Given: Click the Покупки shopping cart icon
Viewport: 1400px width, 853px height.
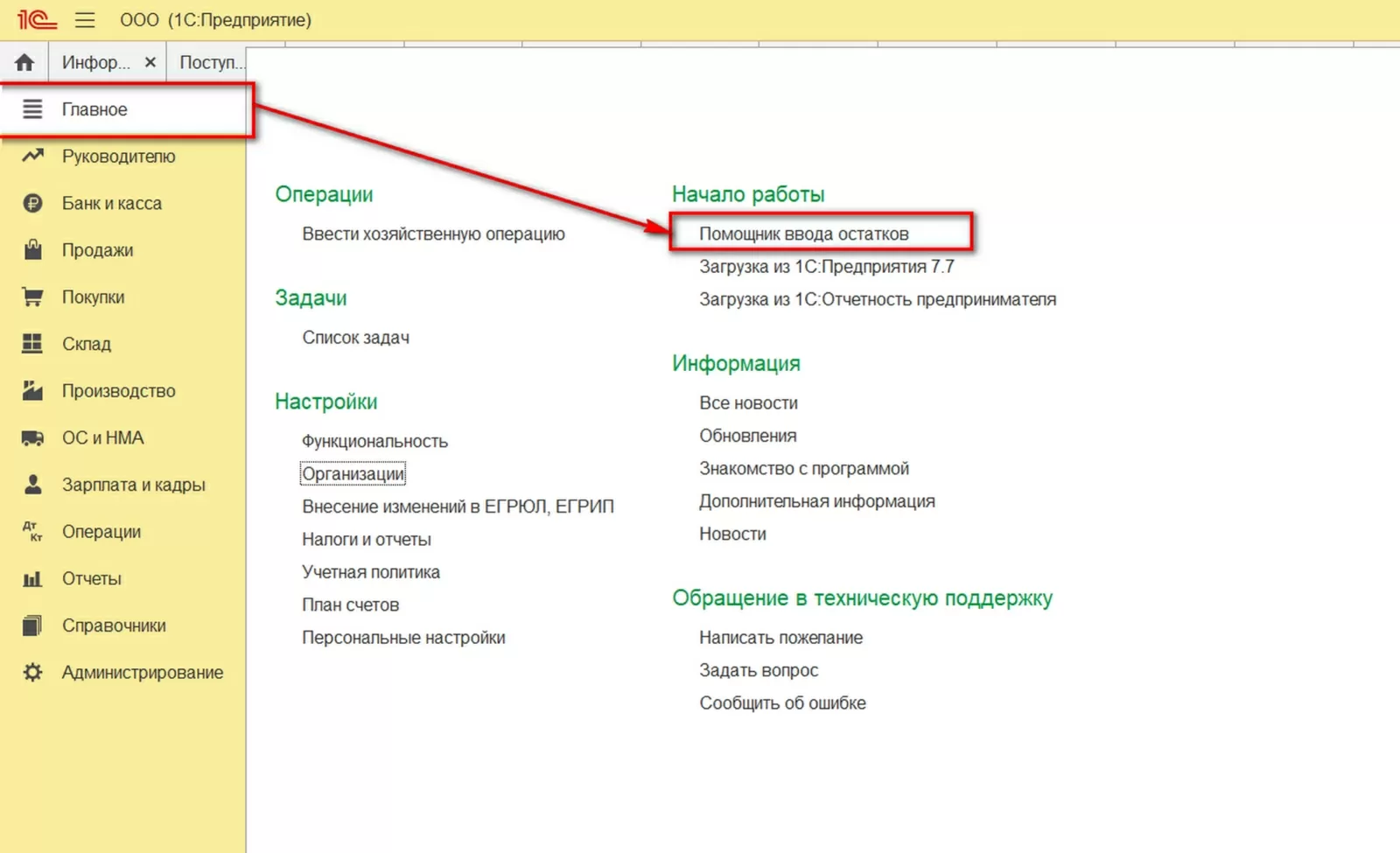Looking at the screenshot, I should point(32,297).
